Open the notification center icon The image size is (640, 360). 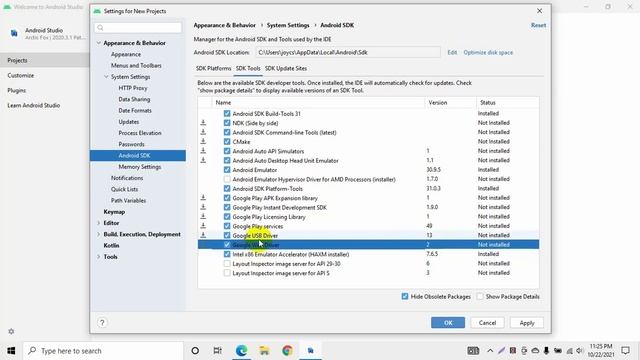625,351
